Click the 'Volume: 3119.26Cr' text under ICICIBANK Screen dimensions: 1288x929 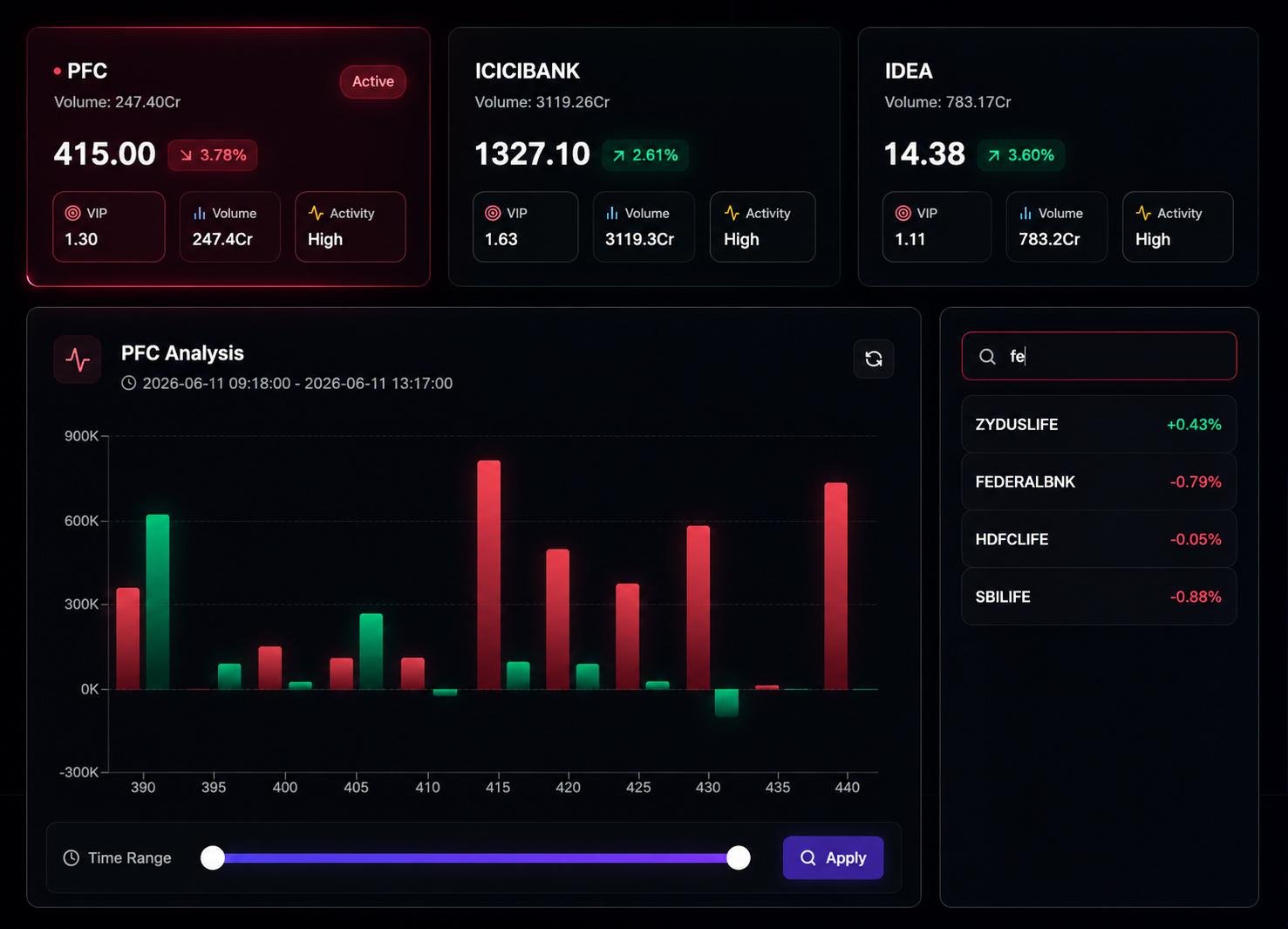point(542,102)
